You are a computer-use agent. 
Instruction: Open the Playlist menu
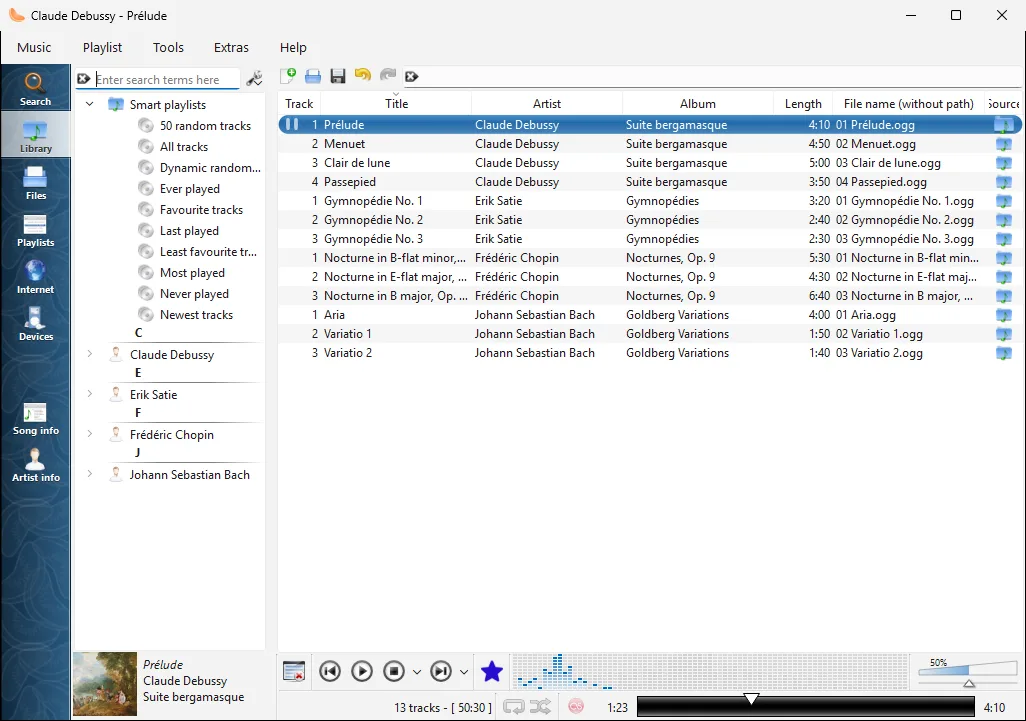tap(102, 47)
